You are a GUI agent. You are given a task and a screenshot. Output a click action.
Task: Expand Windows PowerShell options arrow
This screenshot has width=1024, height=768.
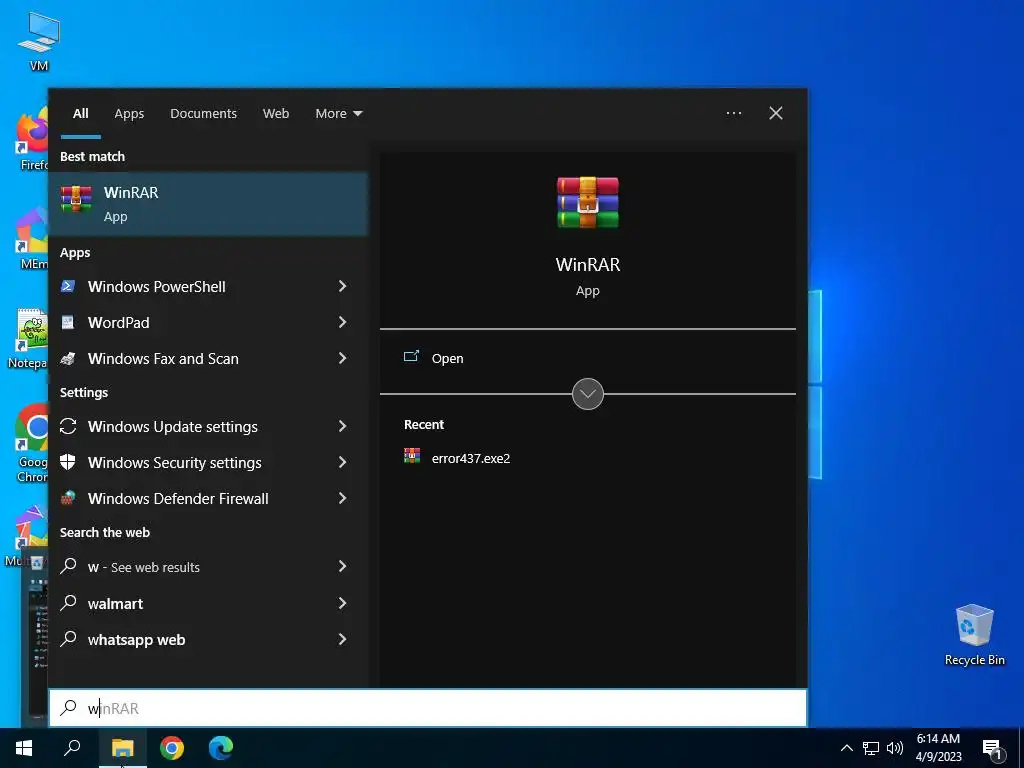coord(343,286)
